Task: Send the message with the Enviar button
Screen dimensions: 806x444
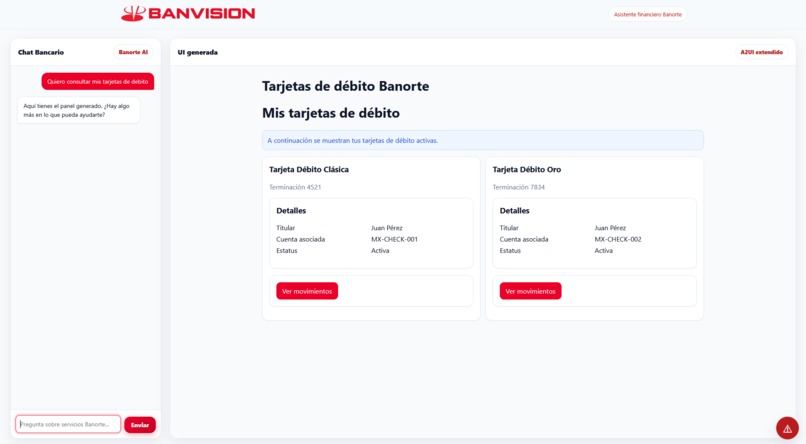Action: (140, 424)
